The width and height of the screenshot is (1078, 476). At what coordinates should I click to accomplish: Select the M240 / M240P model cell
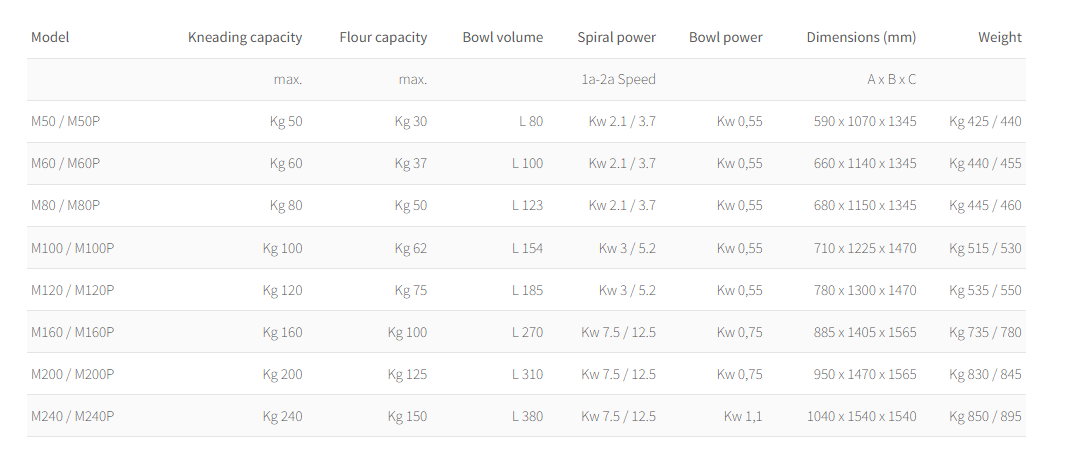tap(73, 416)
